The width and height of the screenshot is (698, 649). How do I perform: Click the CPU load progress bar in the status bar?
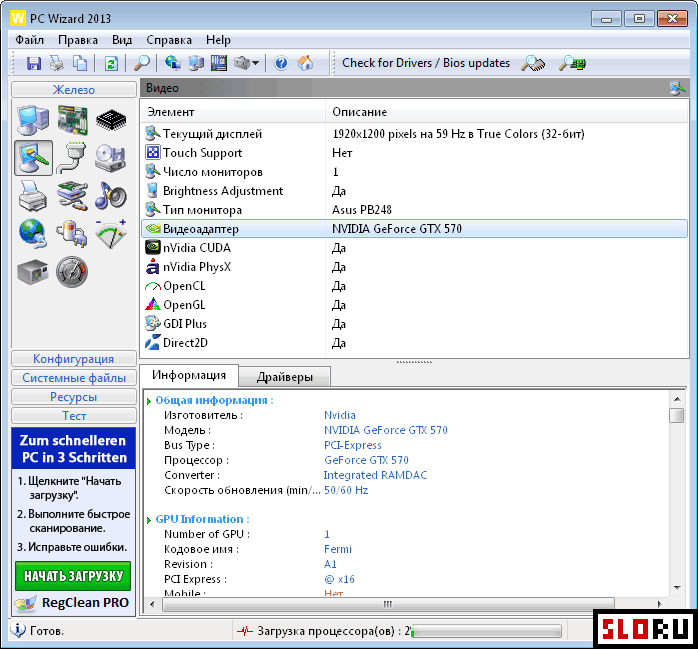pyautogui.click(x=486, y=631)
